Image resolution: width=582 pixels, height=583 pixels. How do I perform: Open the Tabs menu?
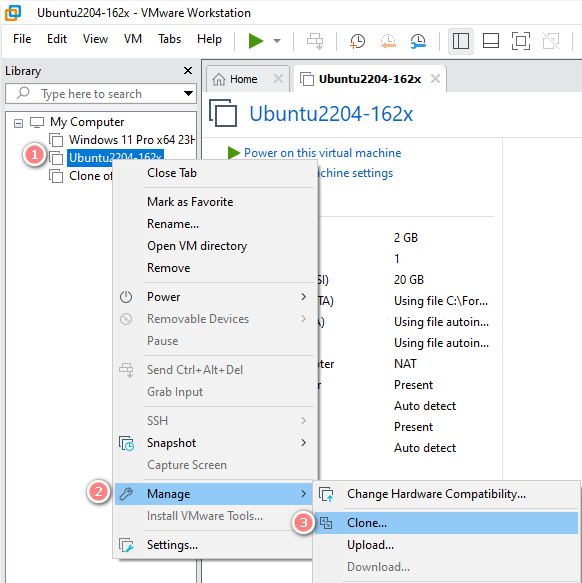click(x=170, y=39)
